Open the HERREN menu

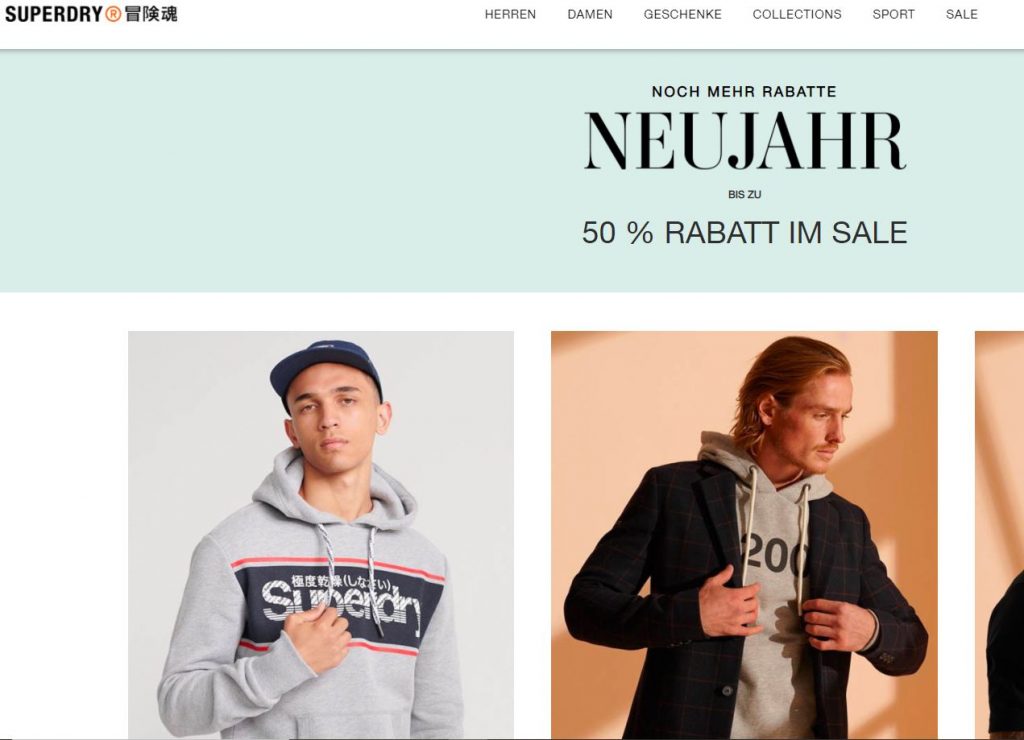pyautogui.click(x=510, y=14)
